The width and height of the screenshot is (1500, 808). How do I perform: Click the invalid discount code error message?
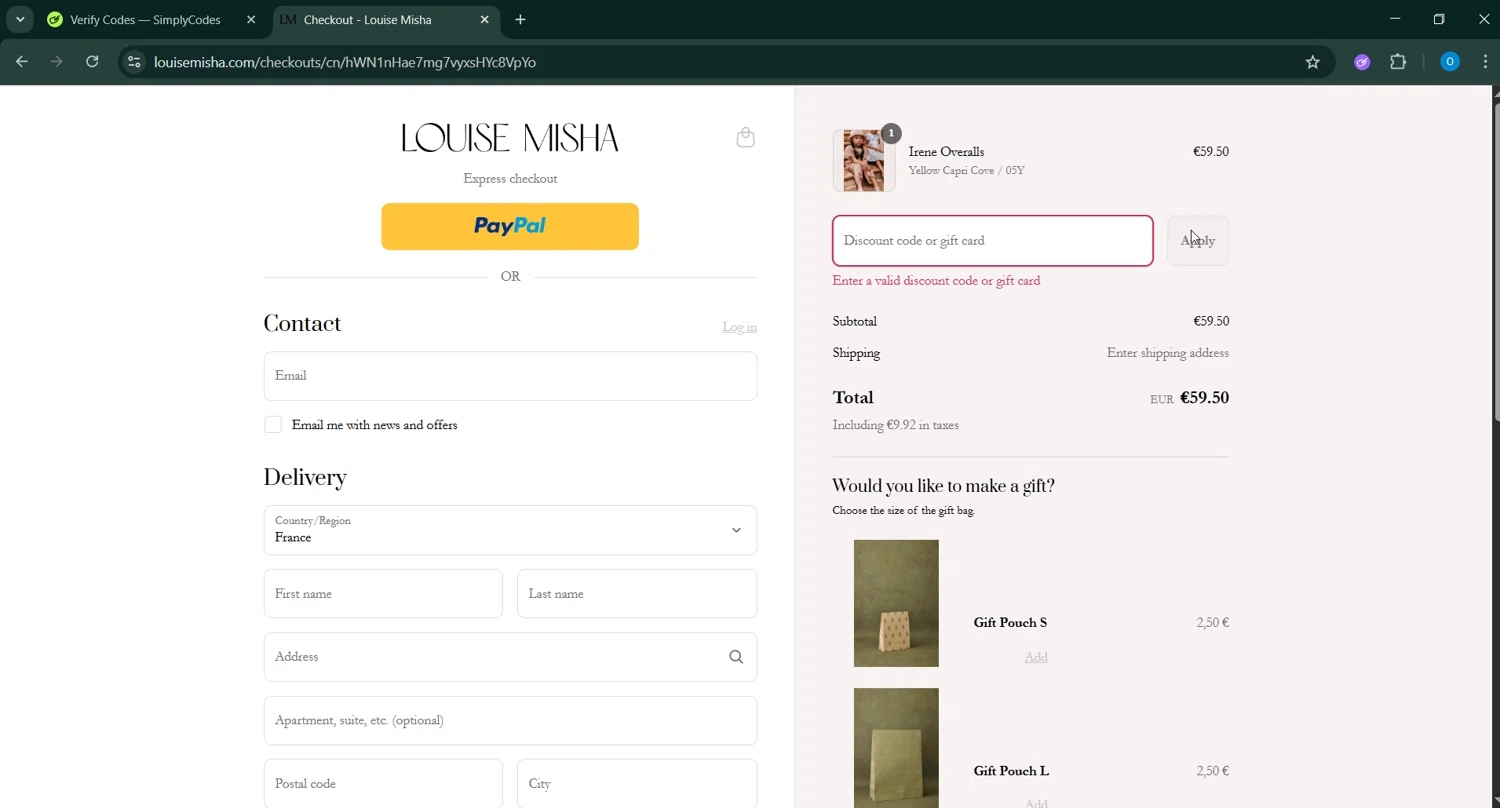click(936, 281)
